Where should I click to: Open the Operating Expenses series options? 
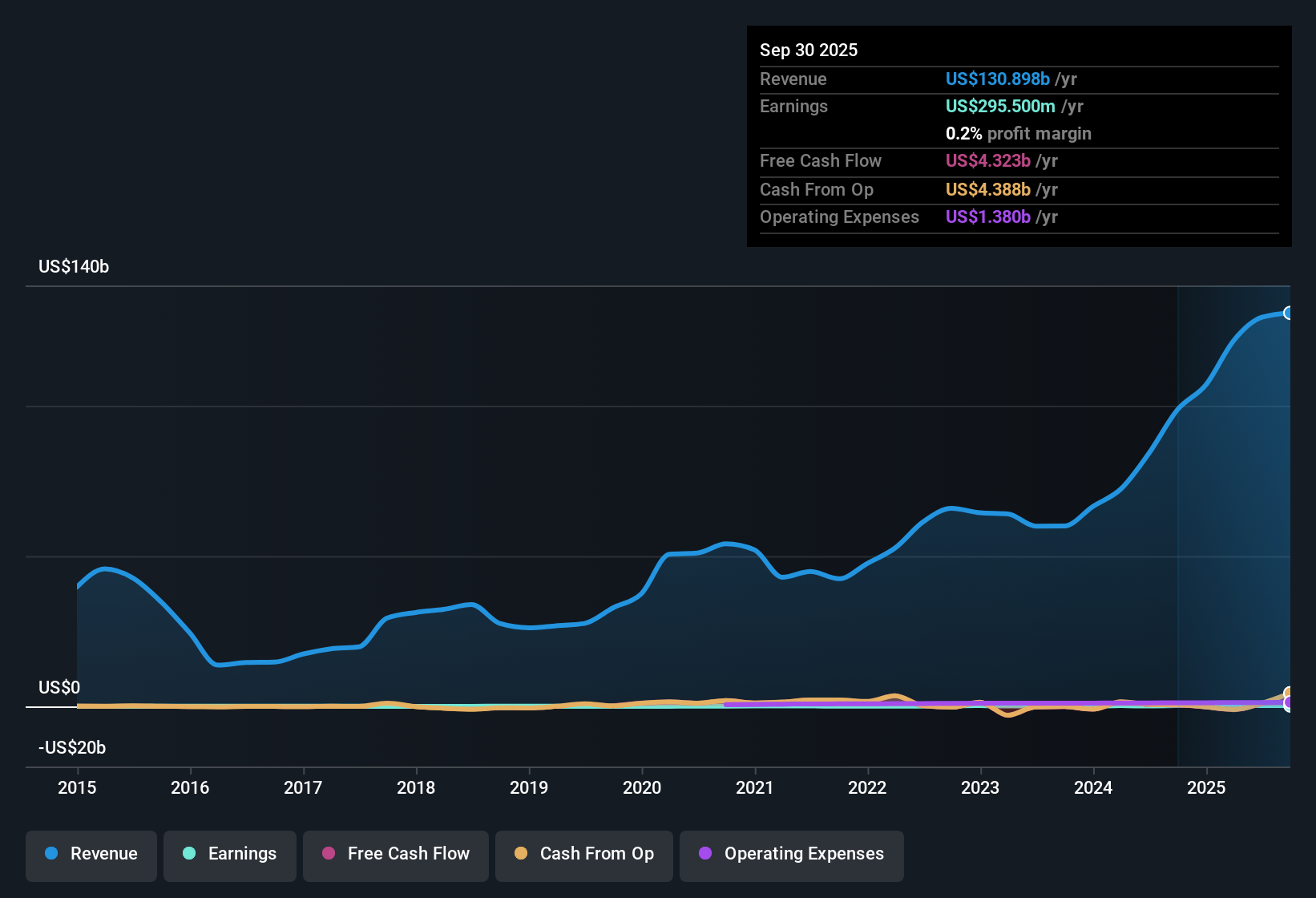[x=791, y=854]
